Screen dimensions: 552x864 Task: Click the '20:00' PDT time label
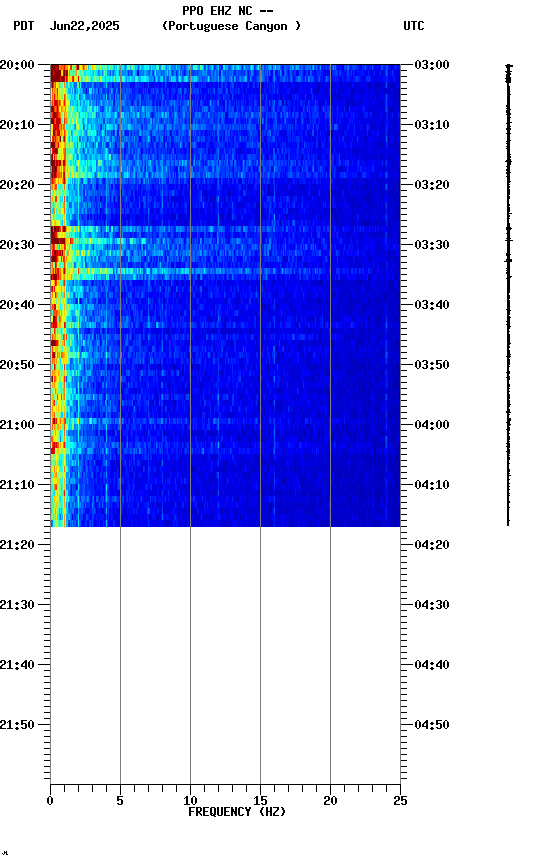tap(17, 65)
